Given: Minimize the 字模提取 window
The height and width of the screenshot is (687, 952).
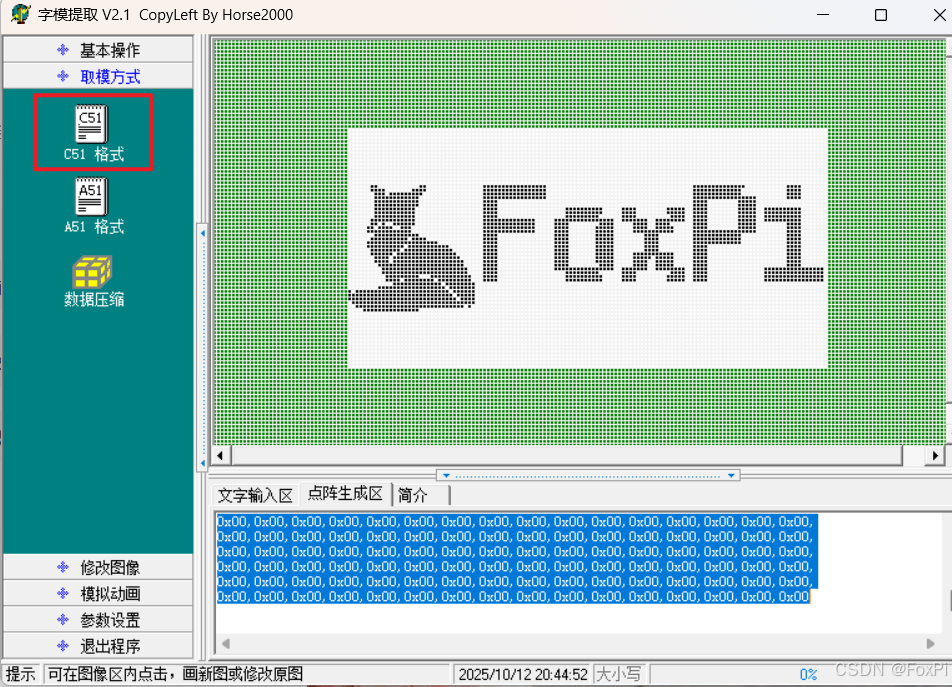Looking at the screenshot, I should point(823,15).
